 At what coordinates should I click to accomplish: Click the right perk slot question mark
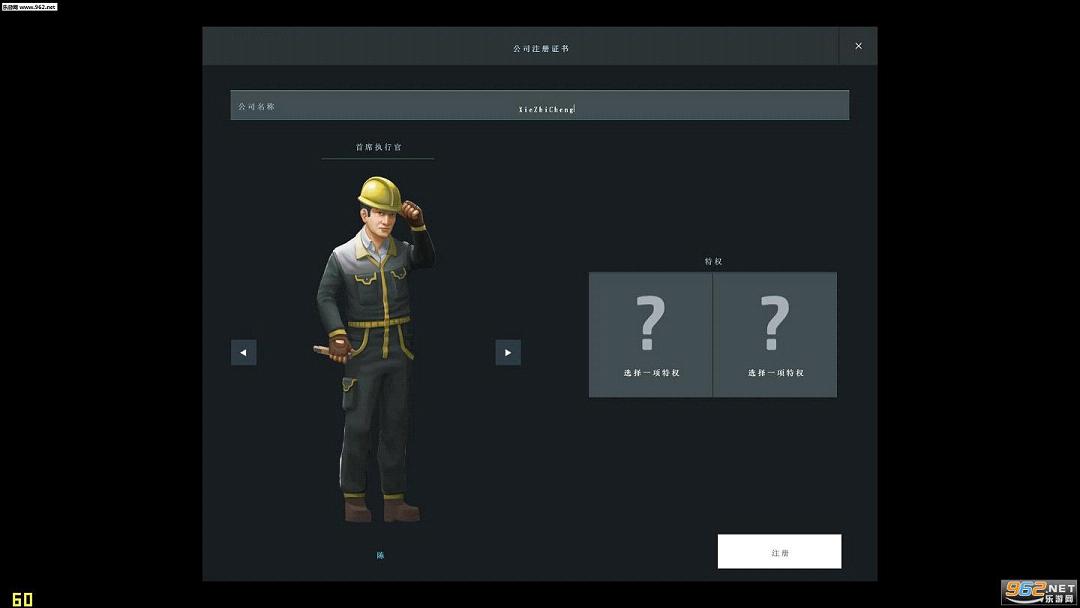pos(774,323)
